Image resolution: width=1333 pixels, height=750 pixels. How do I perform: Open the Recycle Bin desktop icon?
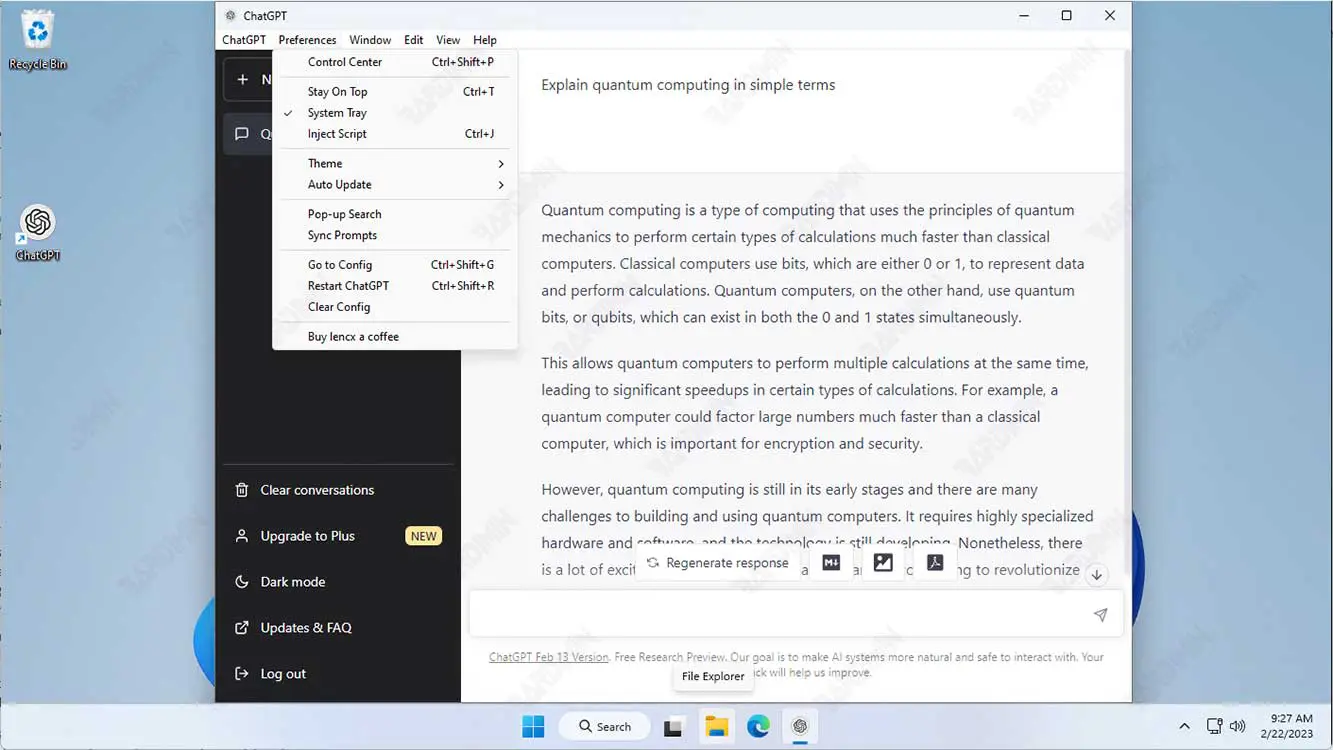(x=38, y=40)
